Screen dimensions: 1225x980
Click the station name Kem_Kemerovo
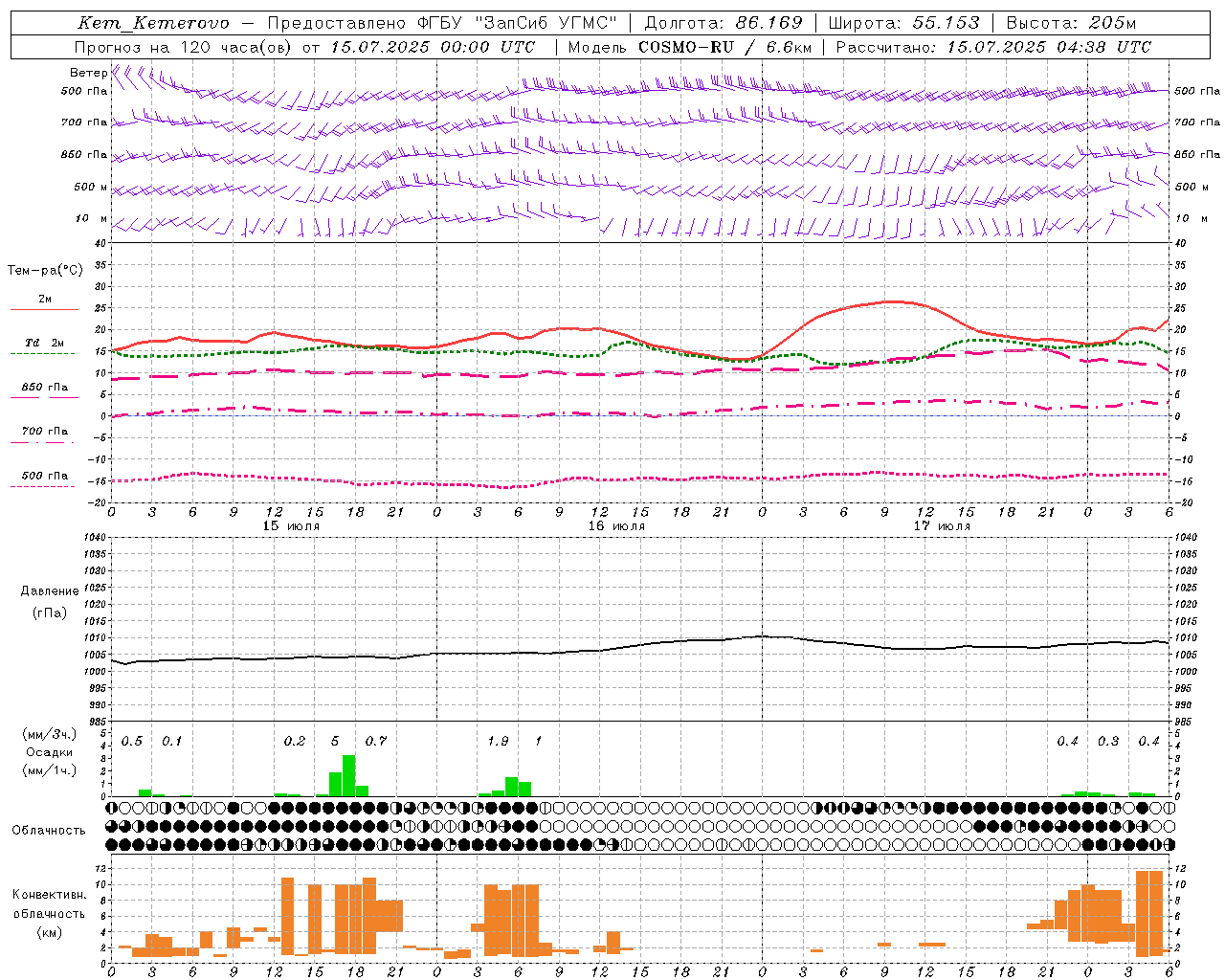pyautogui.click(x=153, y=24)
